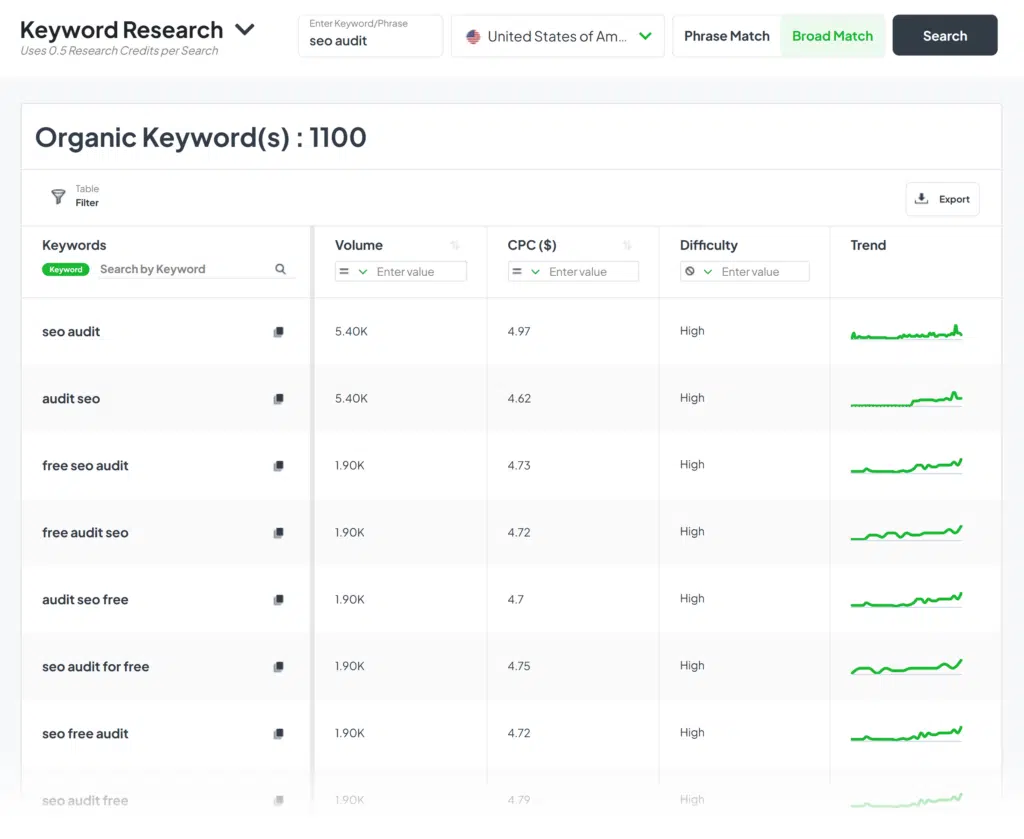1024x839 pixels.
Task: Export the keyword table
Action: [942, 199]
